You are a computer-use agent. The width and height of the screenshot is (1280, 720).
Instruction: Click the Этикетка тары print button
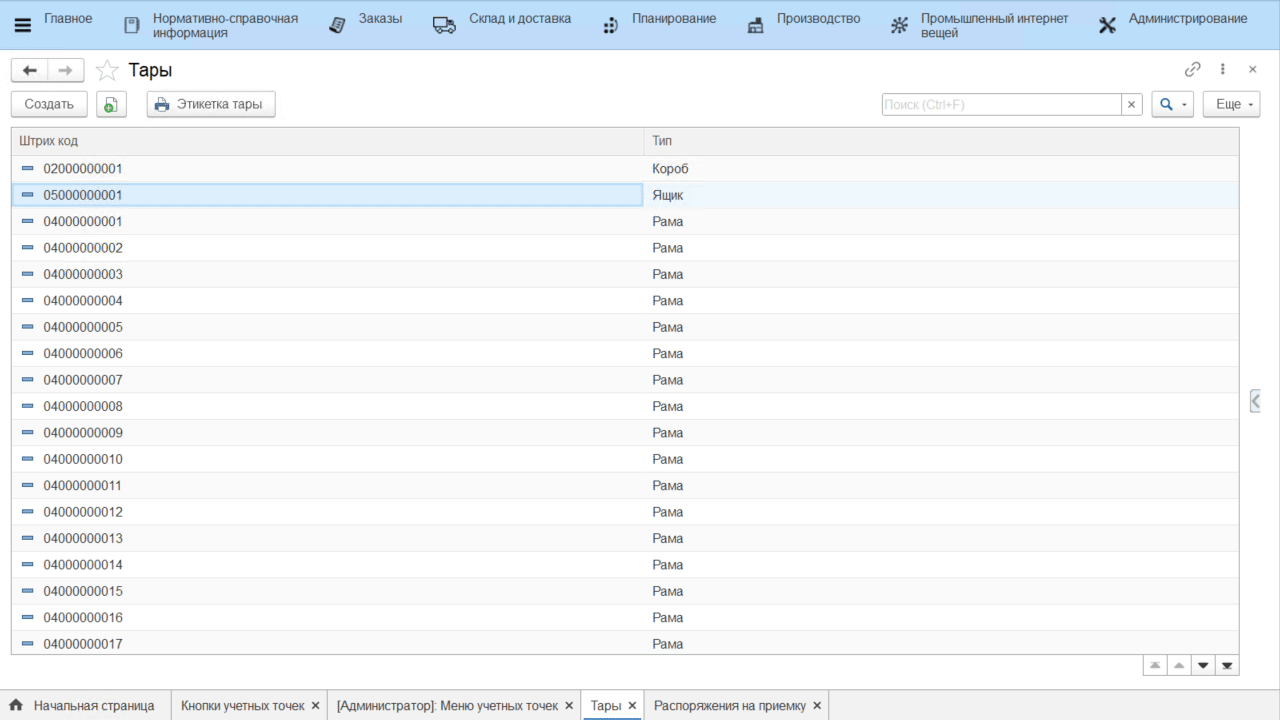[210, 104]
